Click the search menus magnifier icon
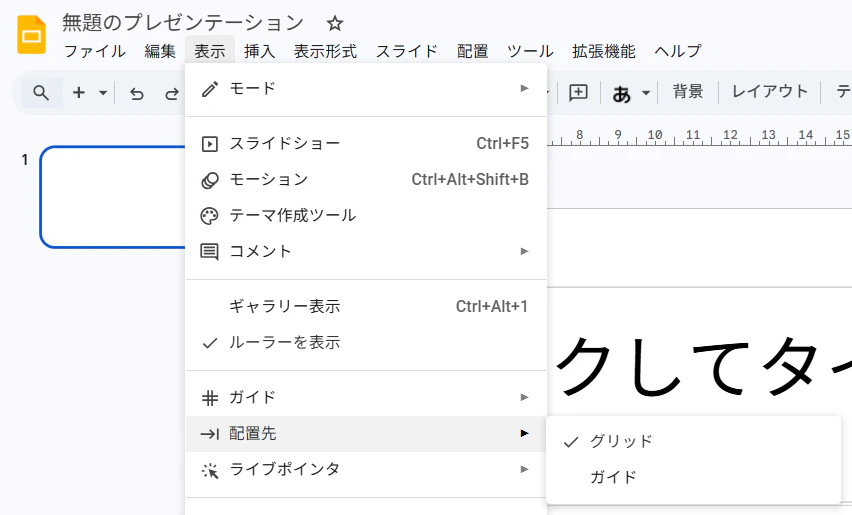Screen dimensions: 852x515 click(41, 93)
